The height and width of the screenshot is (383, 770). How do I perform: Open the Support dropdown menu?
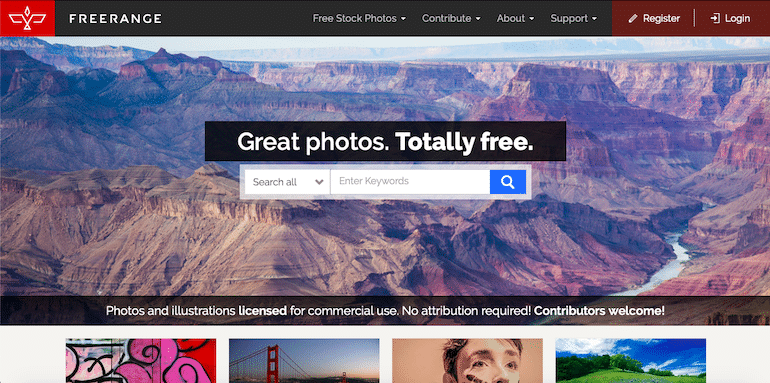coord(574,18)
